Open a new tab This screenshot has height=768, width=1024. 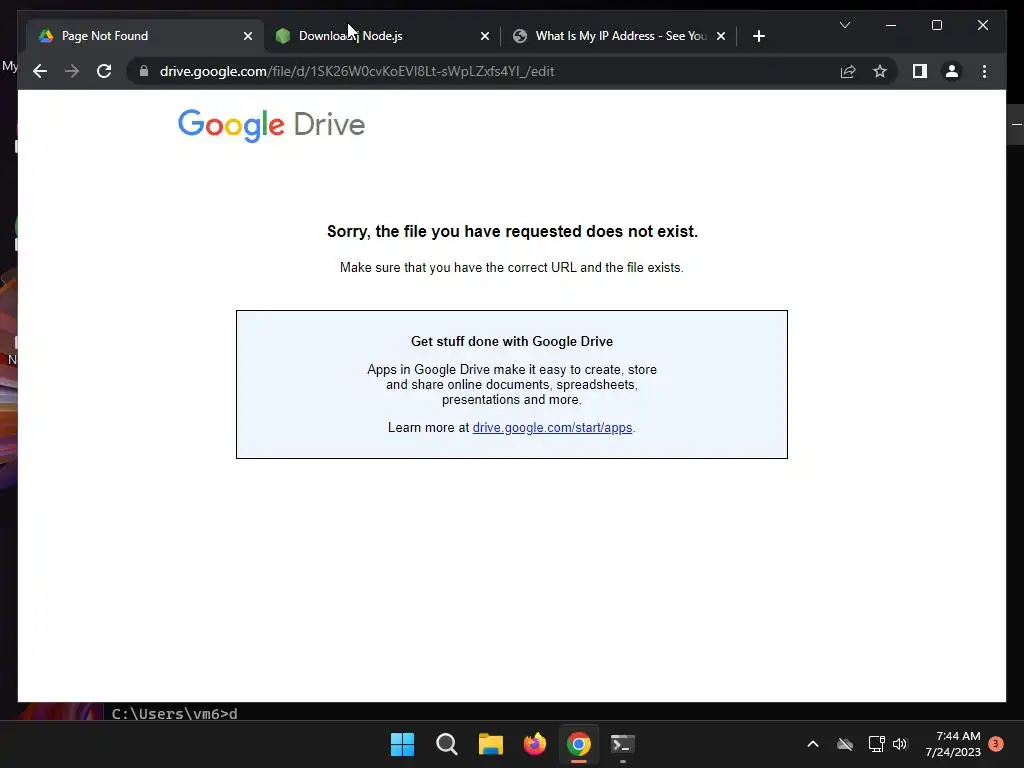pos(758,36)
